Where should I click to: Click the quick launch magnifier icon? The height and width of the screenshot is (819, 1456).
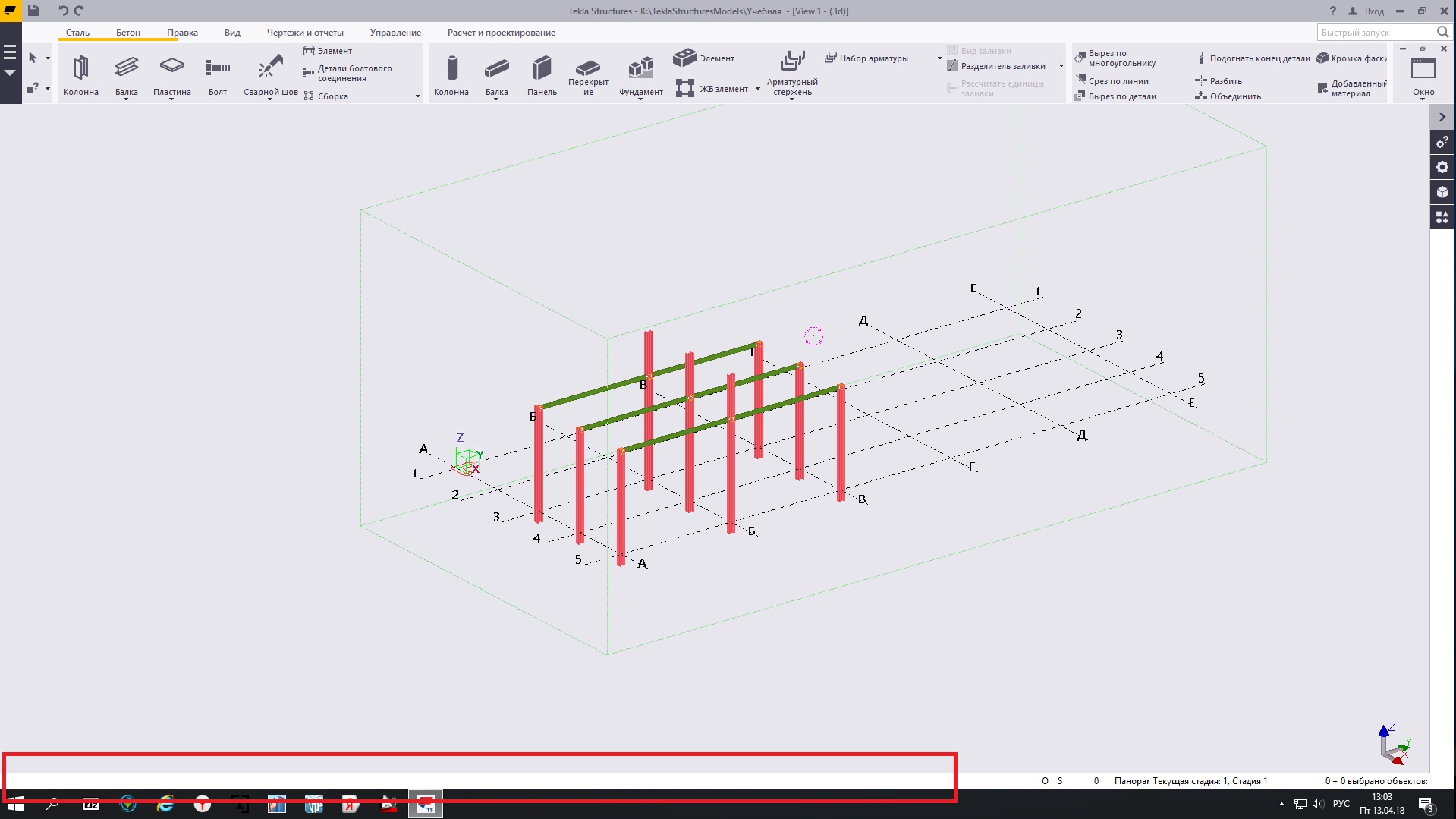[x=1442, y=32]
